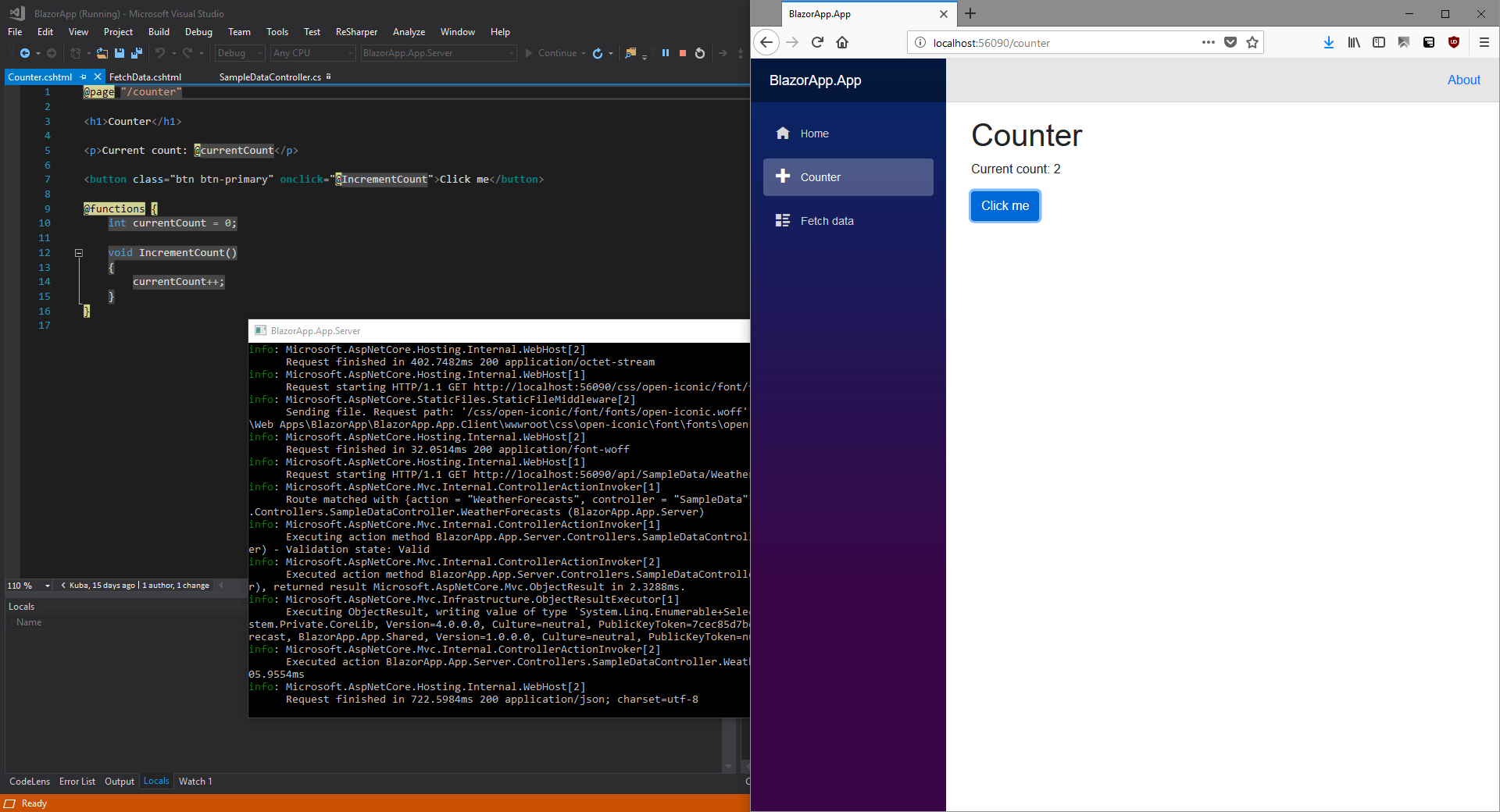Open the File menu
This screenshot has height=812, width=1500.
pyautogui.click(x=15, y=32)
